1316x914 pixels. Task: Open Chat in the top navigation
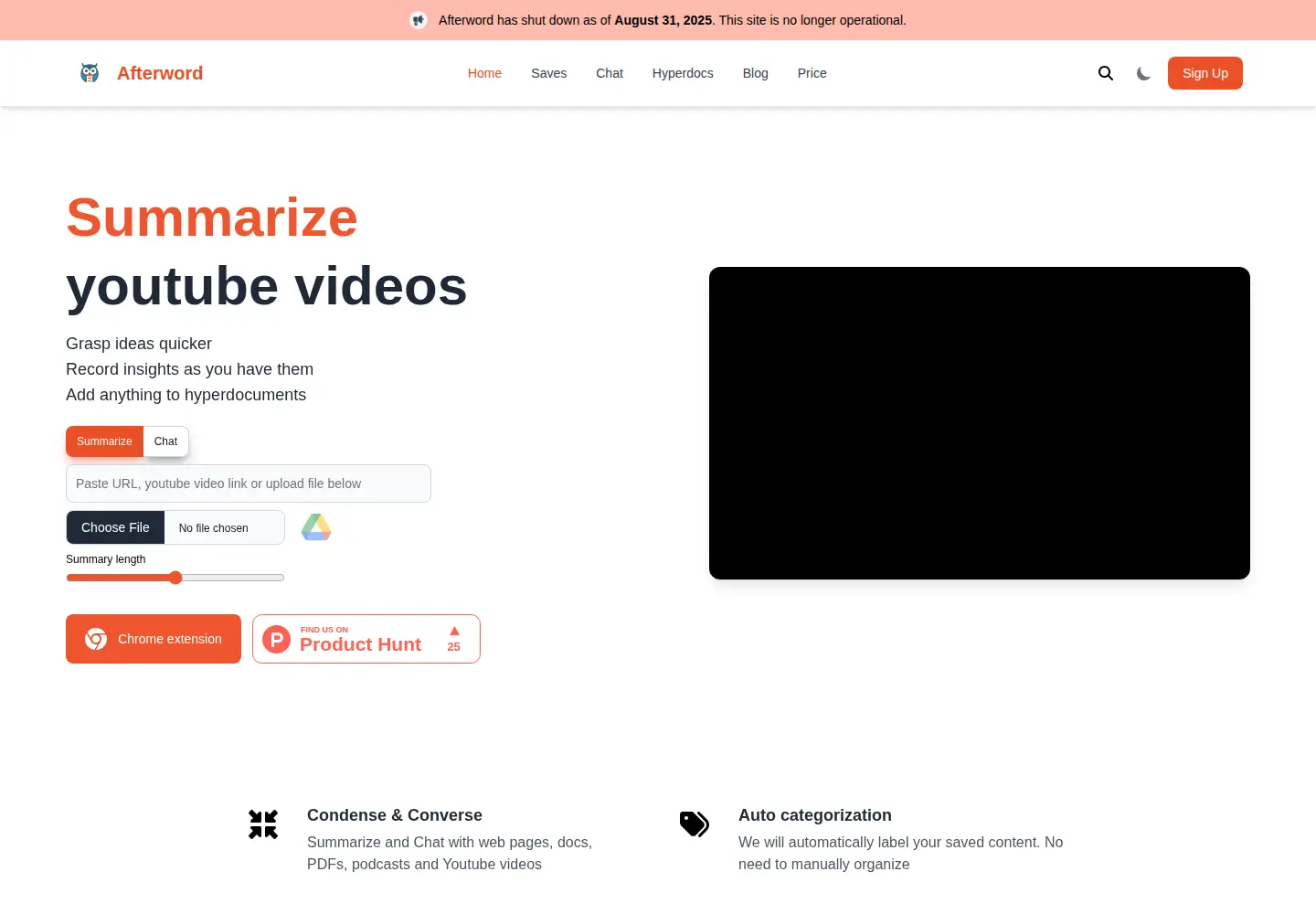tap(610, 73)
